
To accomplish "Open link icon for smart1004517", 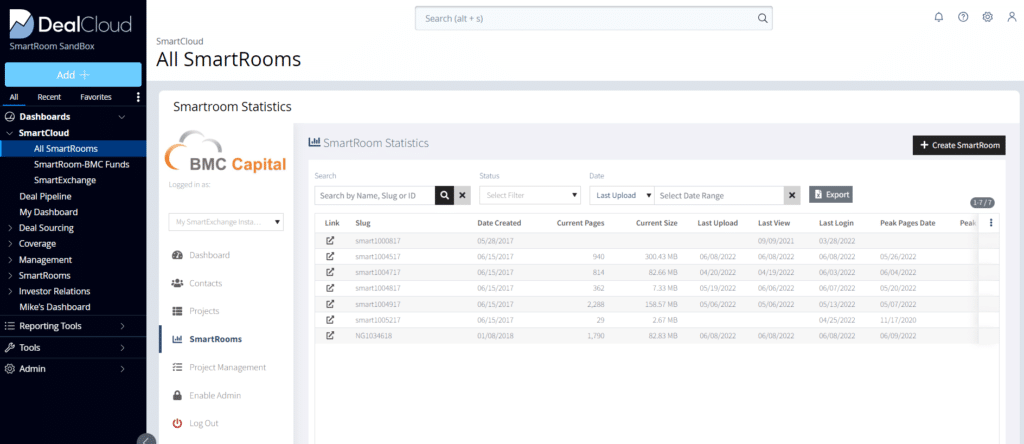I will [330, 256].
